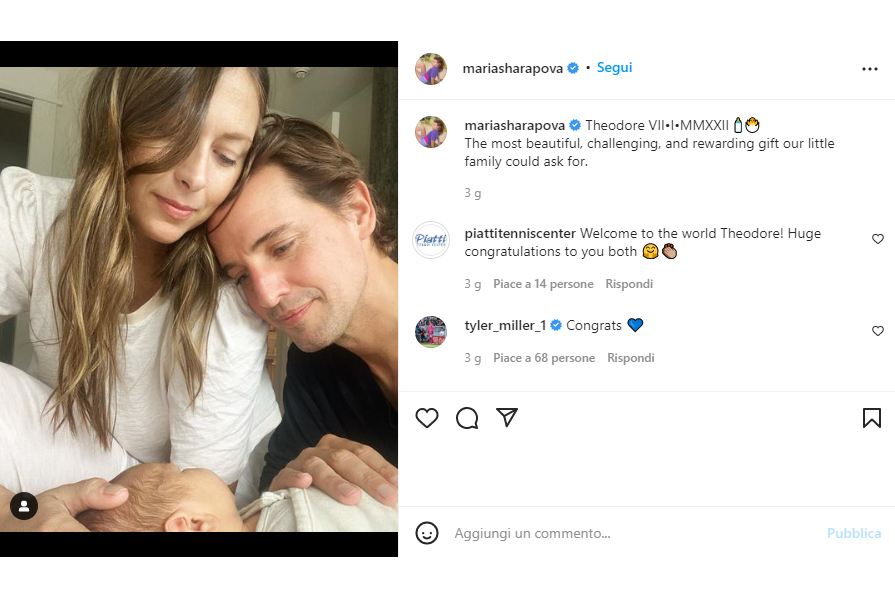Click the Segui follow link
The image size is (895, 597).
(x=614, y=68)
